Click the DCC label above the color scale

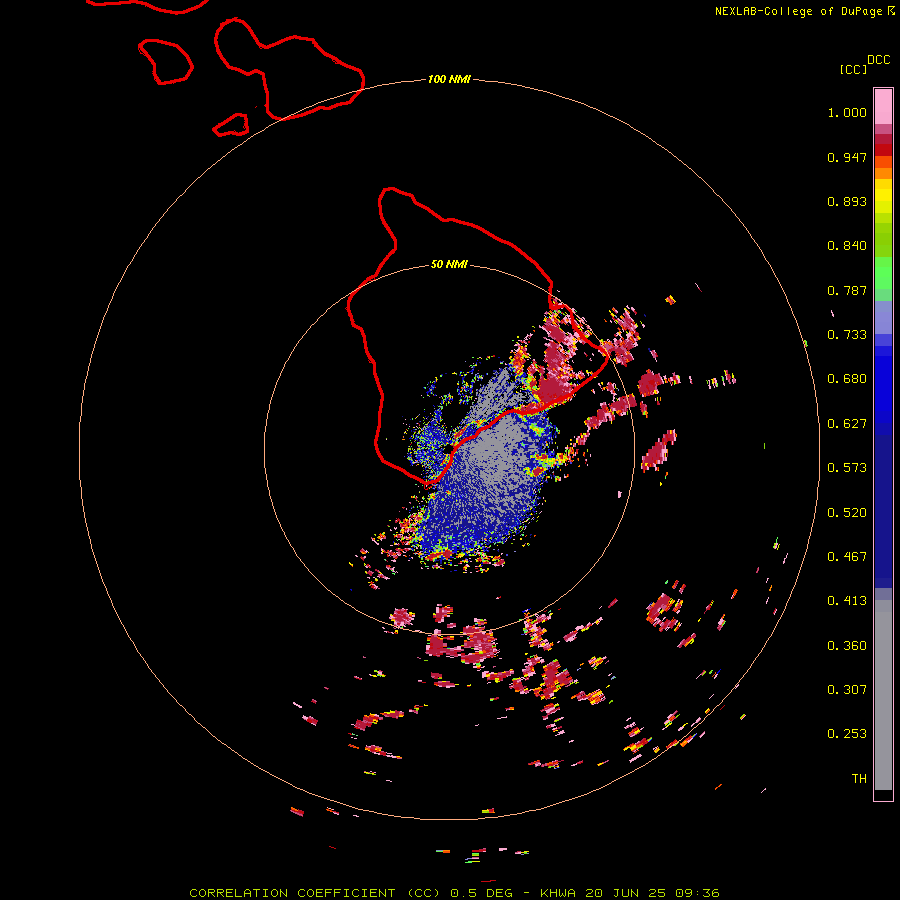click(x=879, y=60)
